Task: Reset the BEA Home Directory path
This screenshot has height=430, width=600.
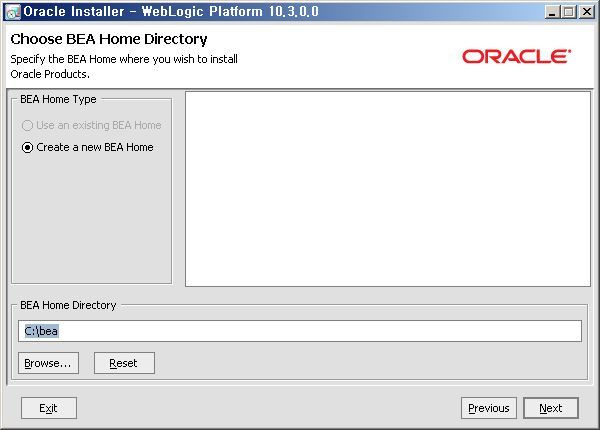Action: coord(124,363)
